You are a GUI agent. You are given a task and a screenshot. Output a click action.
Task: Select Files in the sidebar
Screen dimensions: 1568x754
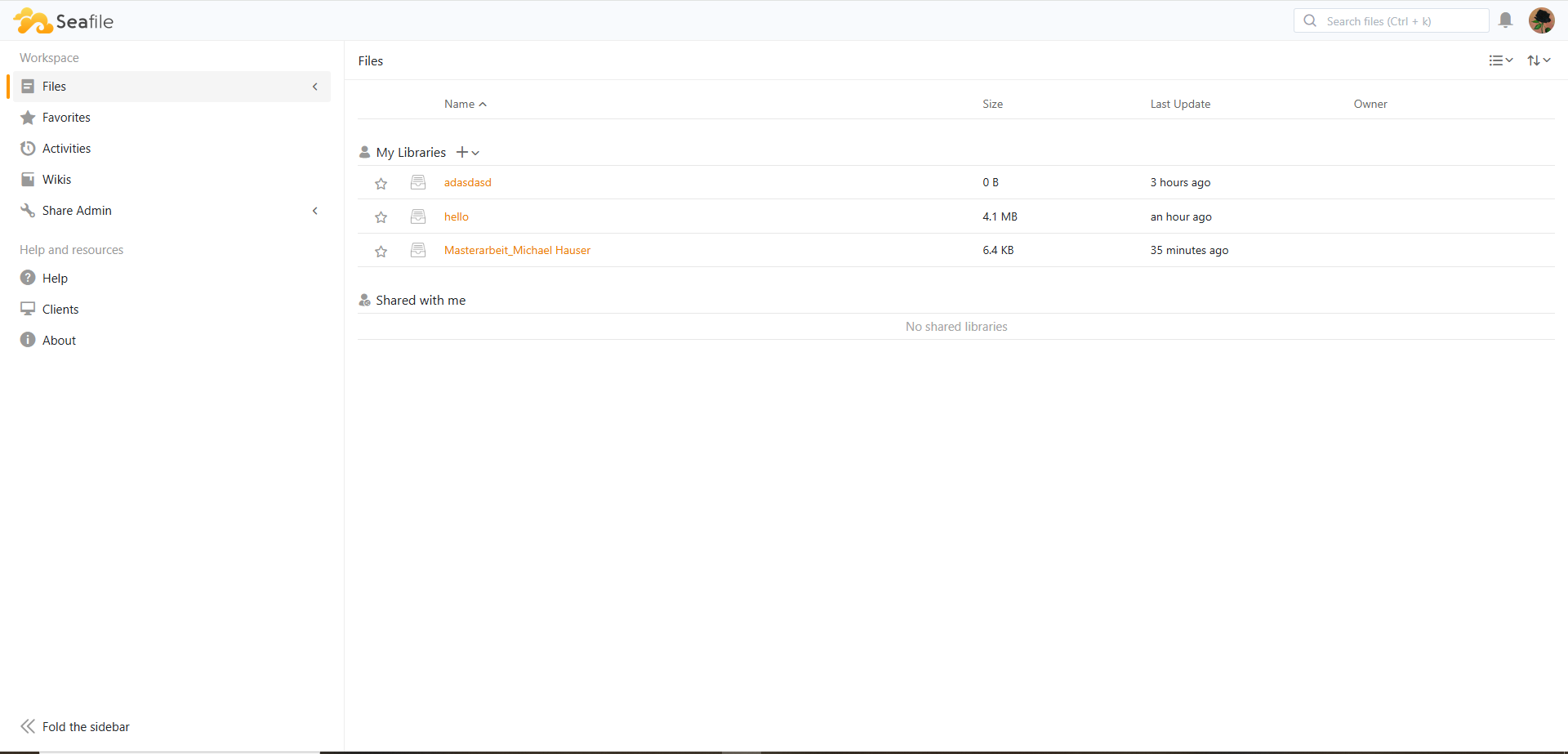[171, 87]
